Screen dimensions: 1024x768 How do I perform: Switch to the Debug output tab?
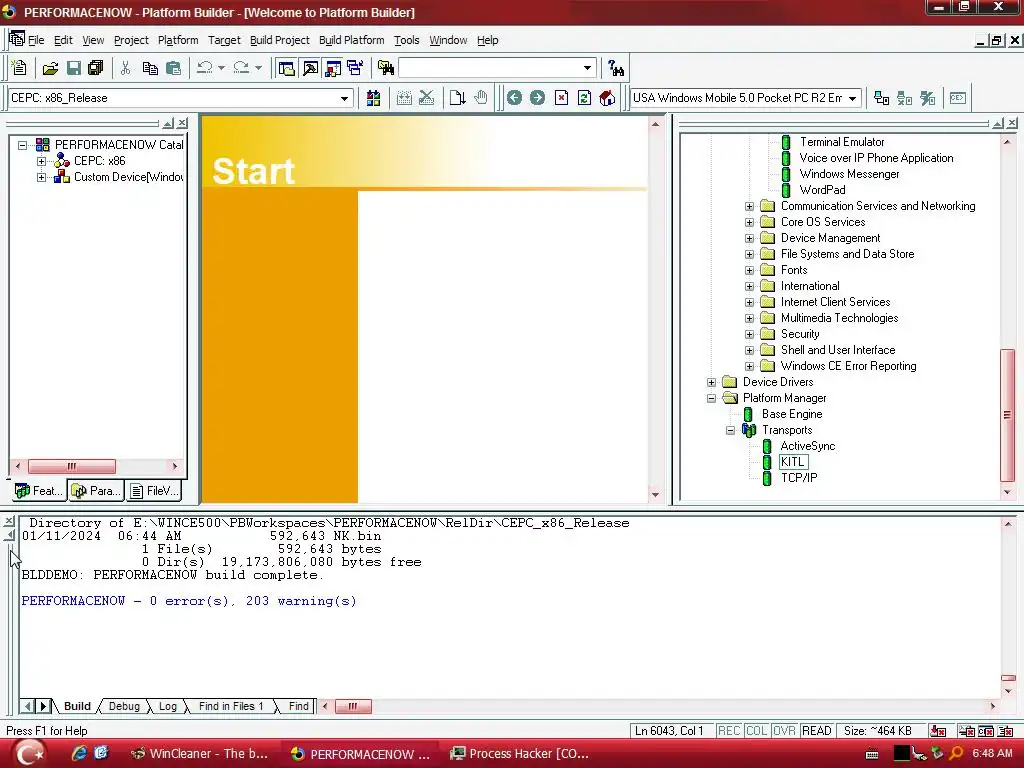click(x=124, y=706)
